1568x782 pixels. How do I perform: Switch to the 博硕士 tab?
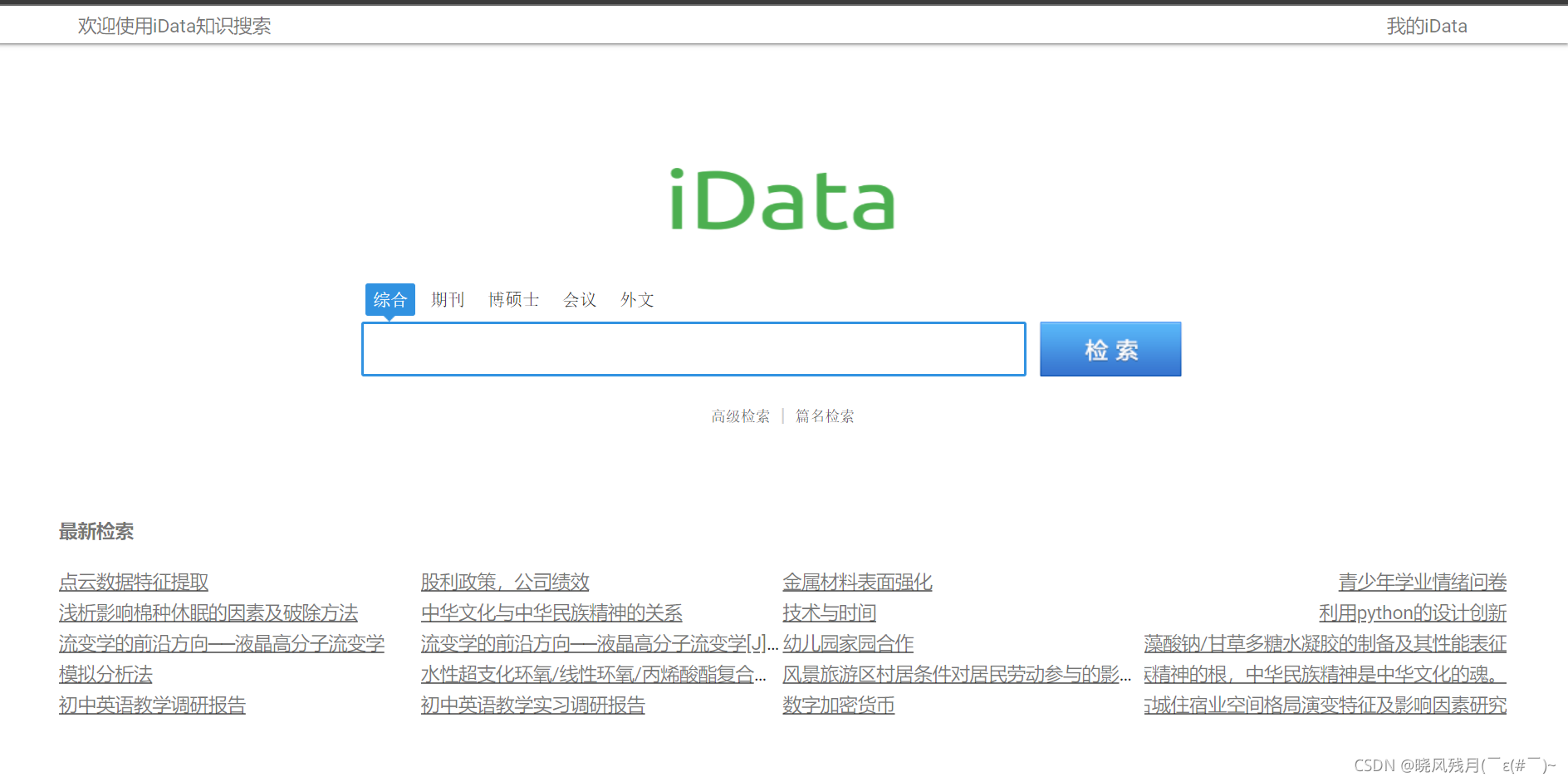click(513, 299)
